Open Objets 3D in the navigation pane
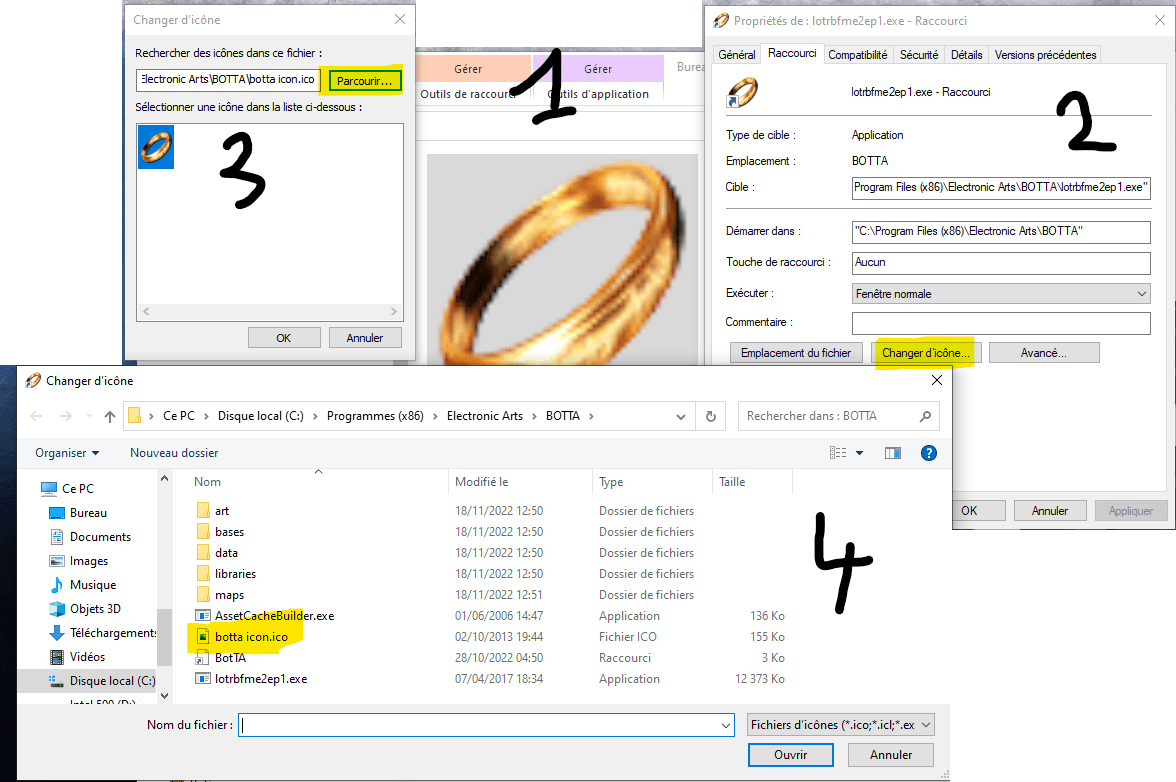This screenshot has height=782, width=1176. 85,609
